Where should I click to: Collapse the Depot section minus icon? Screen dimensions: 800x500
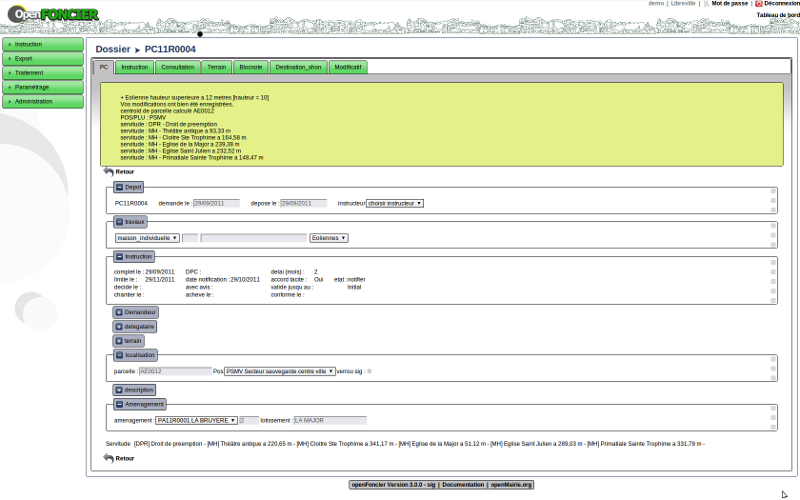coord(119,187)
